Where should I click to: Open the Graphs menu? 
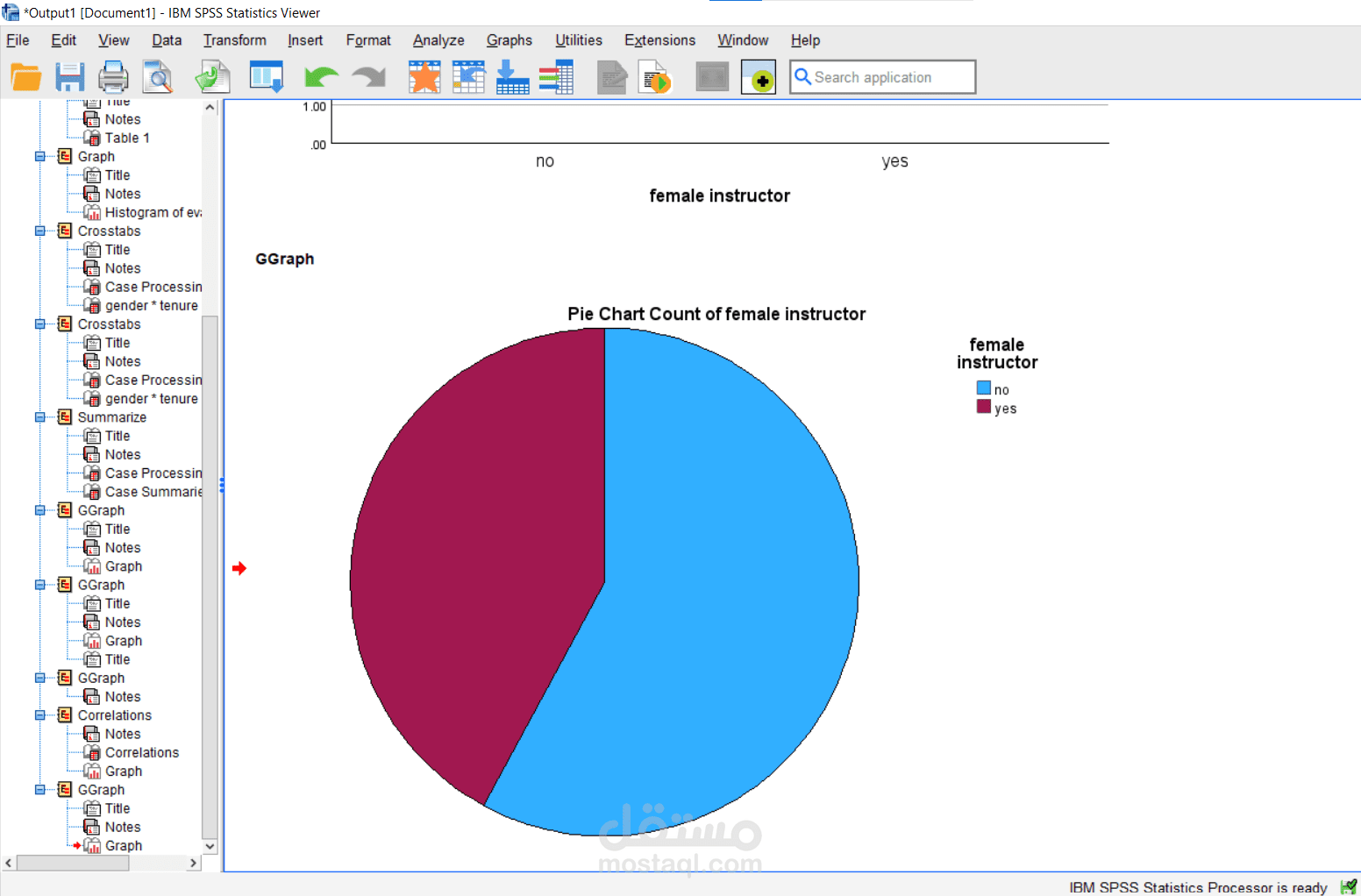tap(509, 40)
